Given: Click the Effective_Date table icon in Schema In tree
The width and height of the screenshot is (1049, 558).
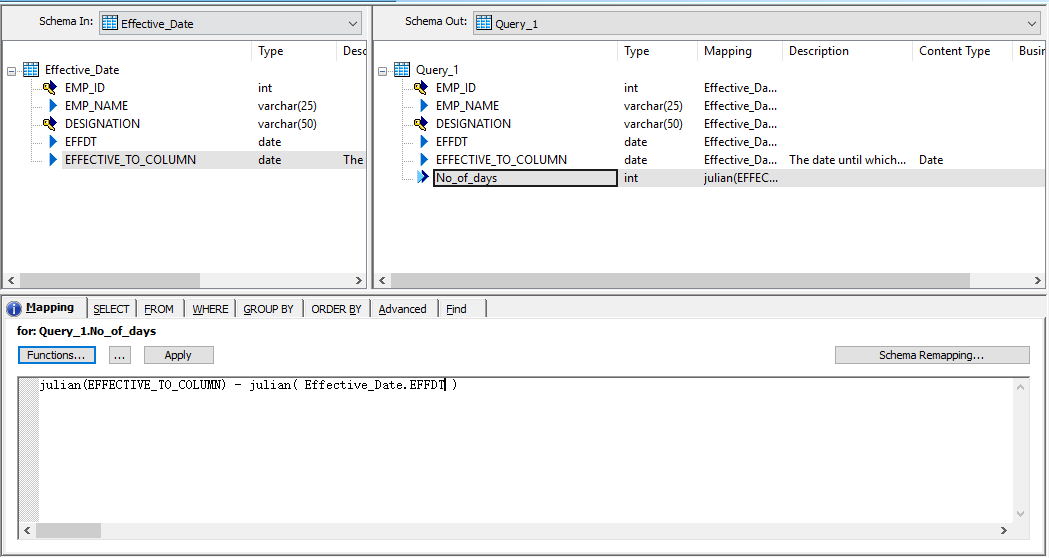Looking at the screenshot, I should 31,70.
